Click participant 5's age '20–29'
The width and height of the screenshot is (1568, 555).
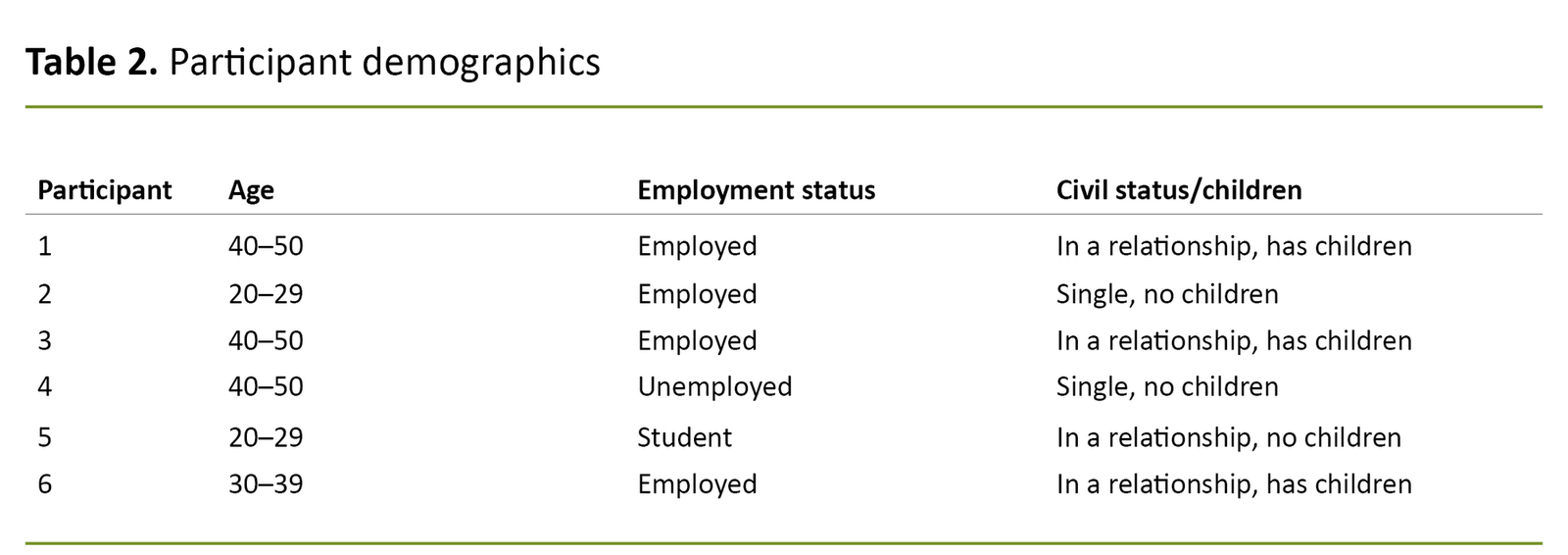coord(266,436)
